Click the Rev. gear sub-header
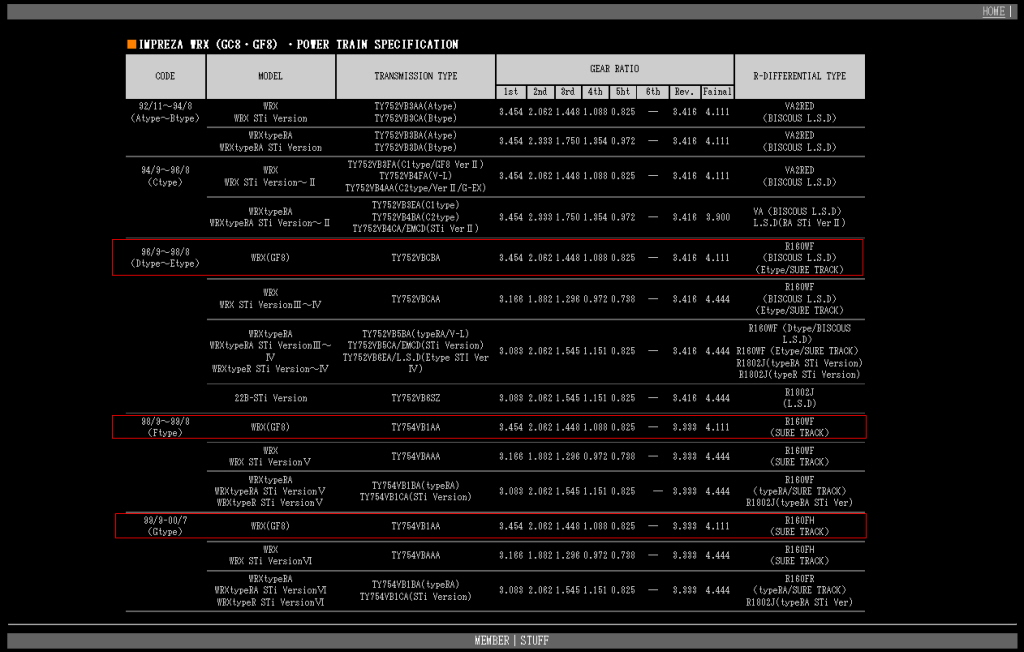This screenshot has width=1024, height=652. 684,92
